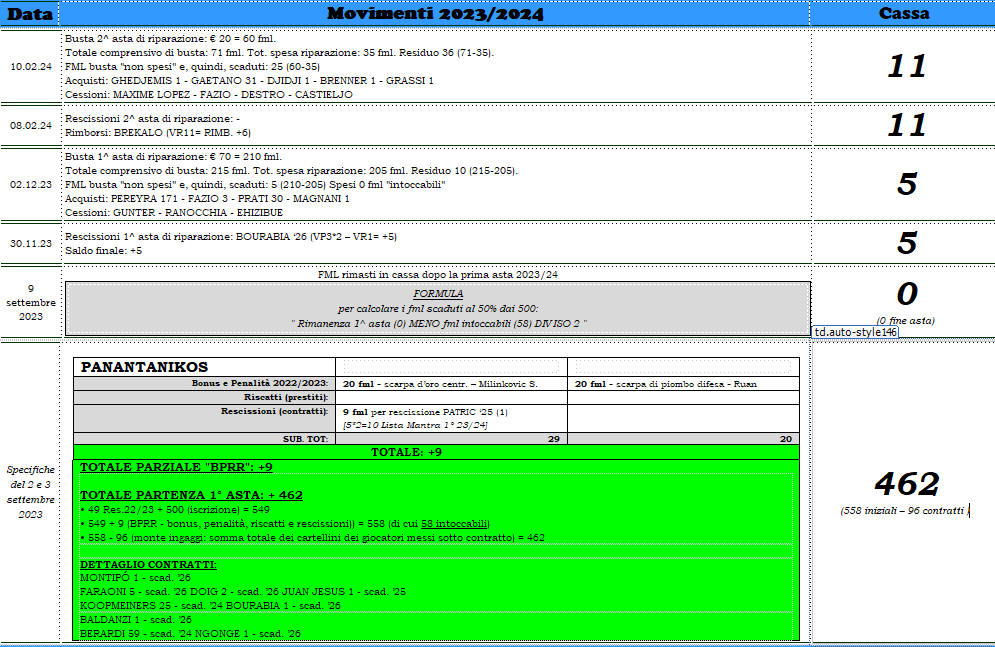Click 'FML busta non spesi... 5 (210-205)' line
Screen dimensions: 995x647
[x=255, y=185]
